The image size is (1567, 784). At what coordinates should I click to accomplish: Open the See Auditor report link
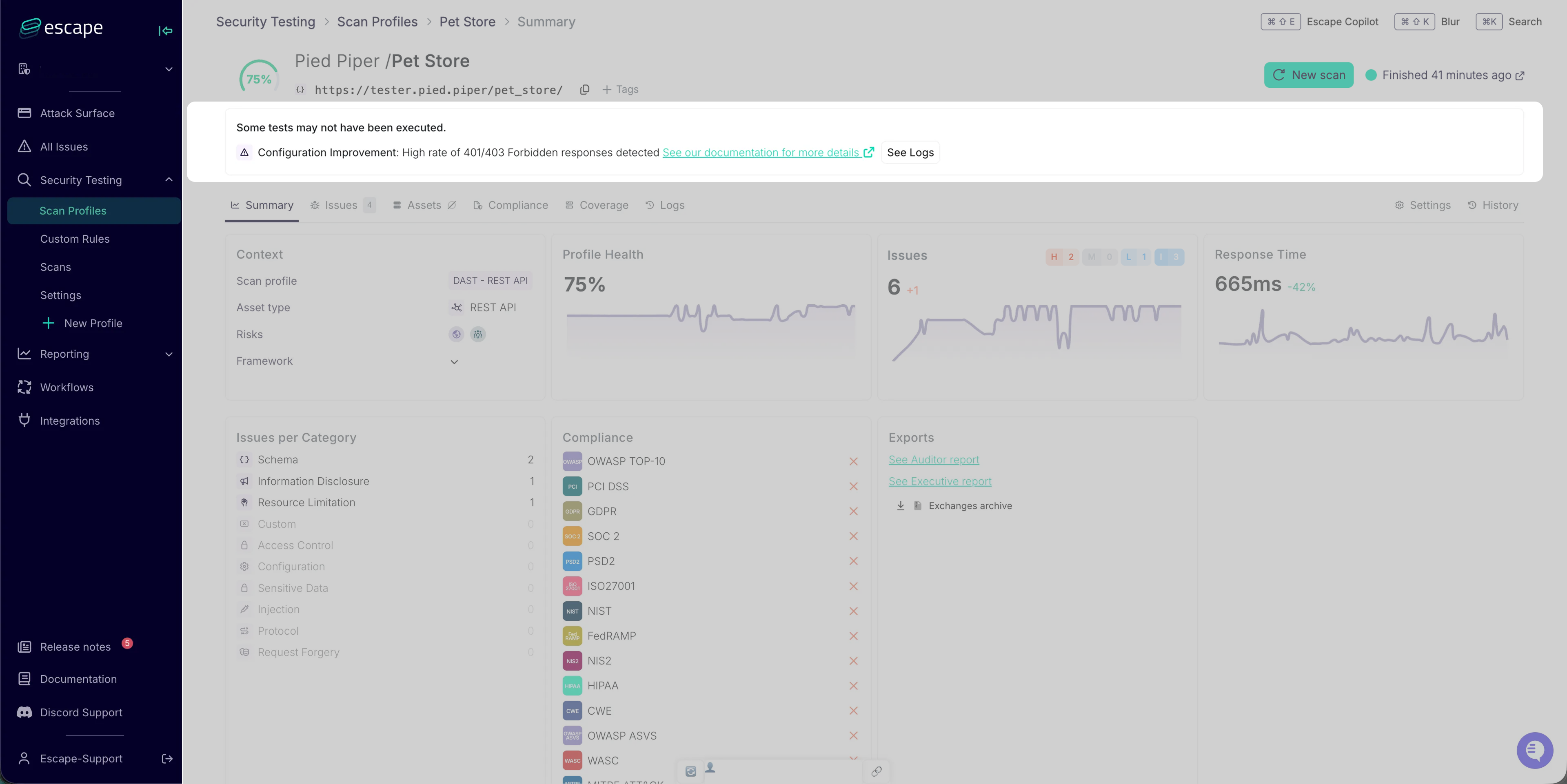click(x=934, y=460)
